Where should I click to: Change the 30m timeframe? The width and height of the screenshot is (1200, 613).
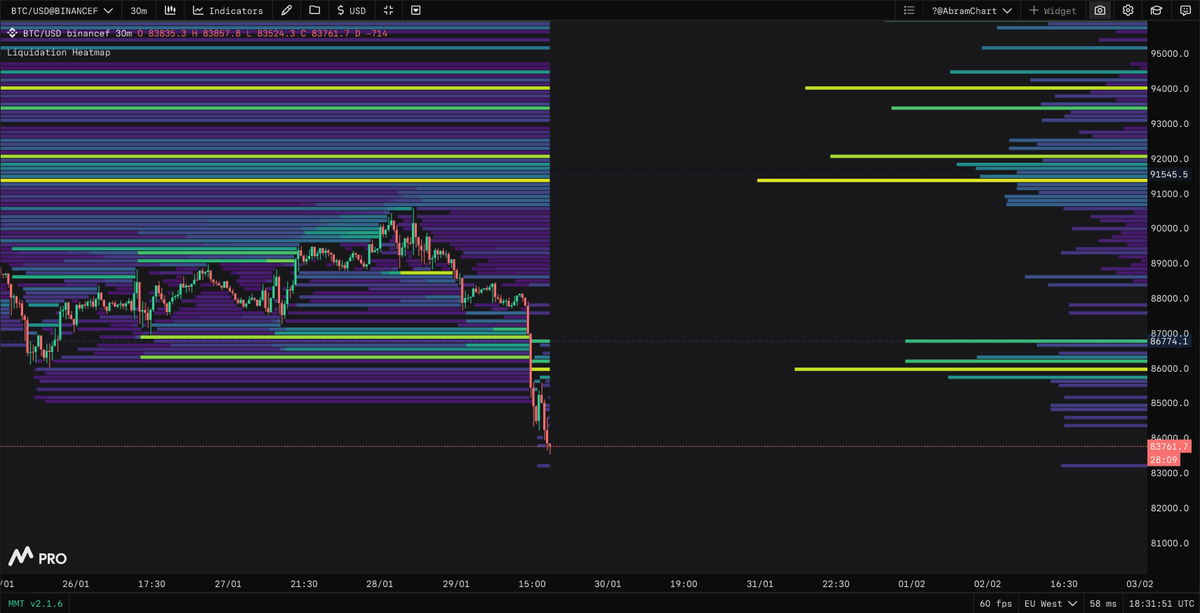click(x=139, y=10)
